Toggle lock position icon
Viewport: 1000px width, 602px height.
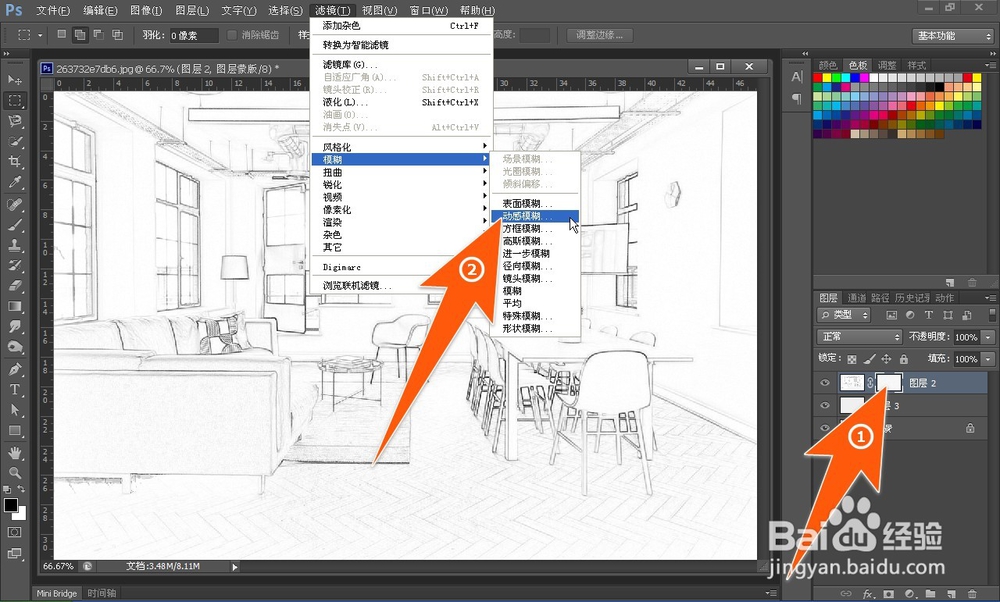886,359
